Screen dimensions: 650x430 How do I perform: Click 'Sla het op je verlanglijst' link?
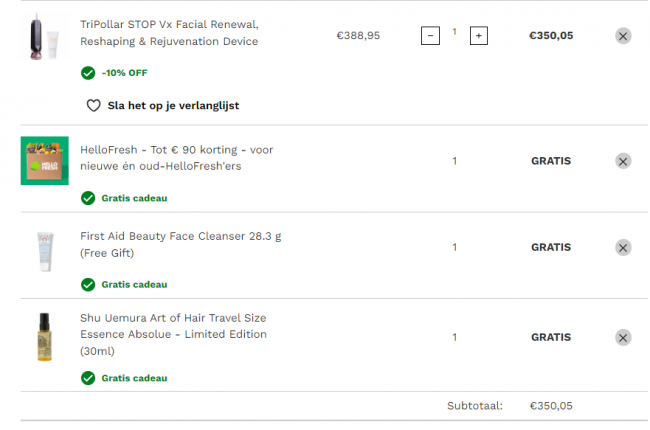point(173,105)
